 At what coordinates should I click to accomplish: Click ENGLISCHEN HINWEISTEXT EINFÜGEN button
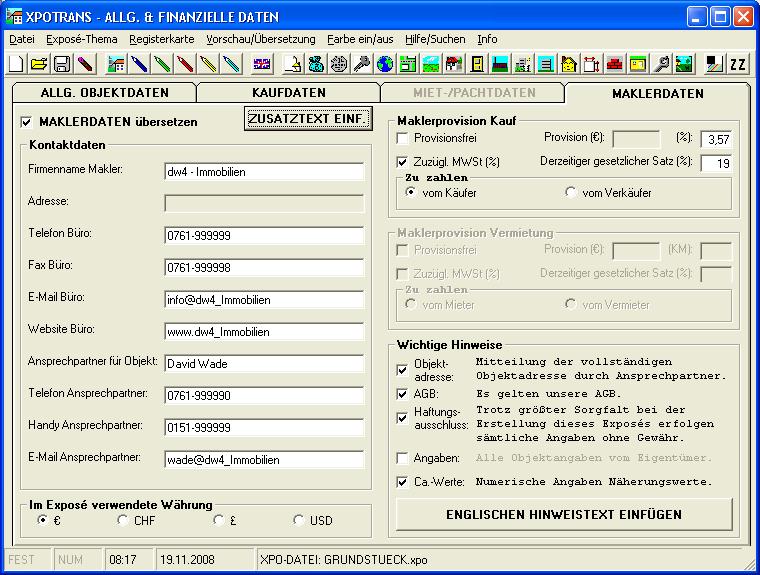click(x=564, y=514)
